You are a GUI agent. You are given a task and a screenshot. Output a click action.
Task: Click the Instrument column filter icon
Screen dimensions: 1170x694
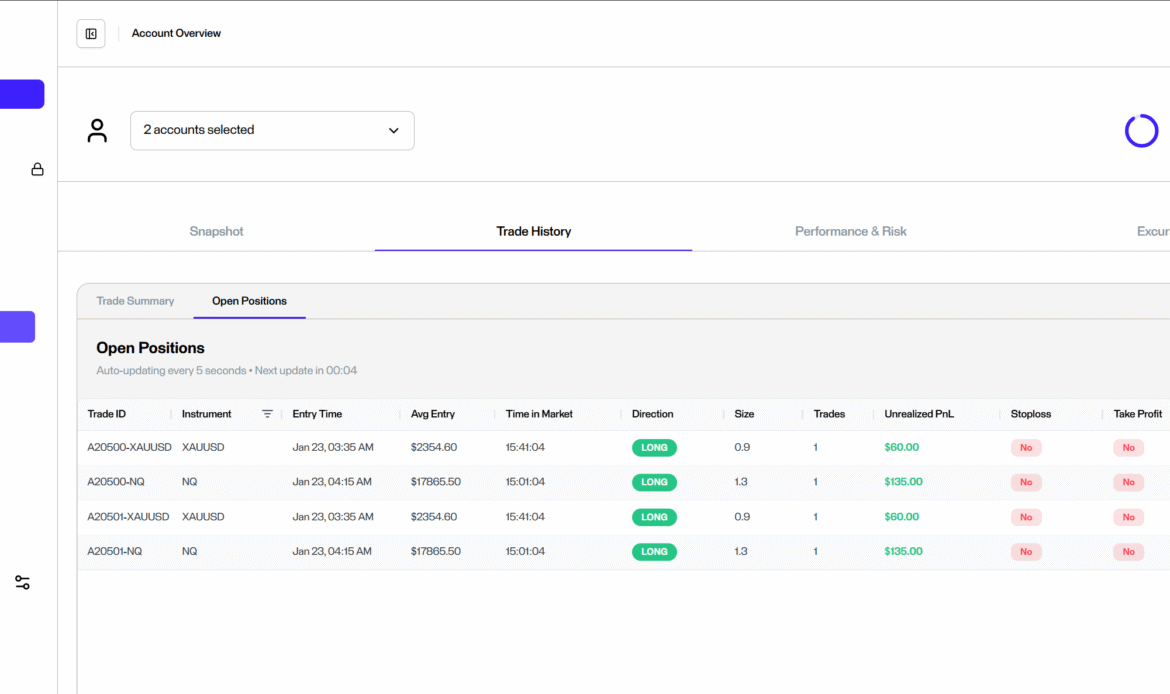point(267,414)
